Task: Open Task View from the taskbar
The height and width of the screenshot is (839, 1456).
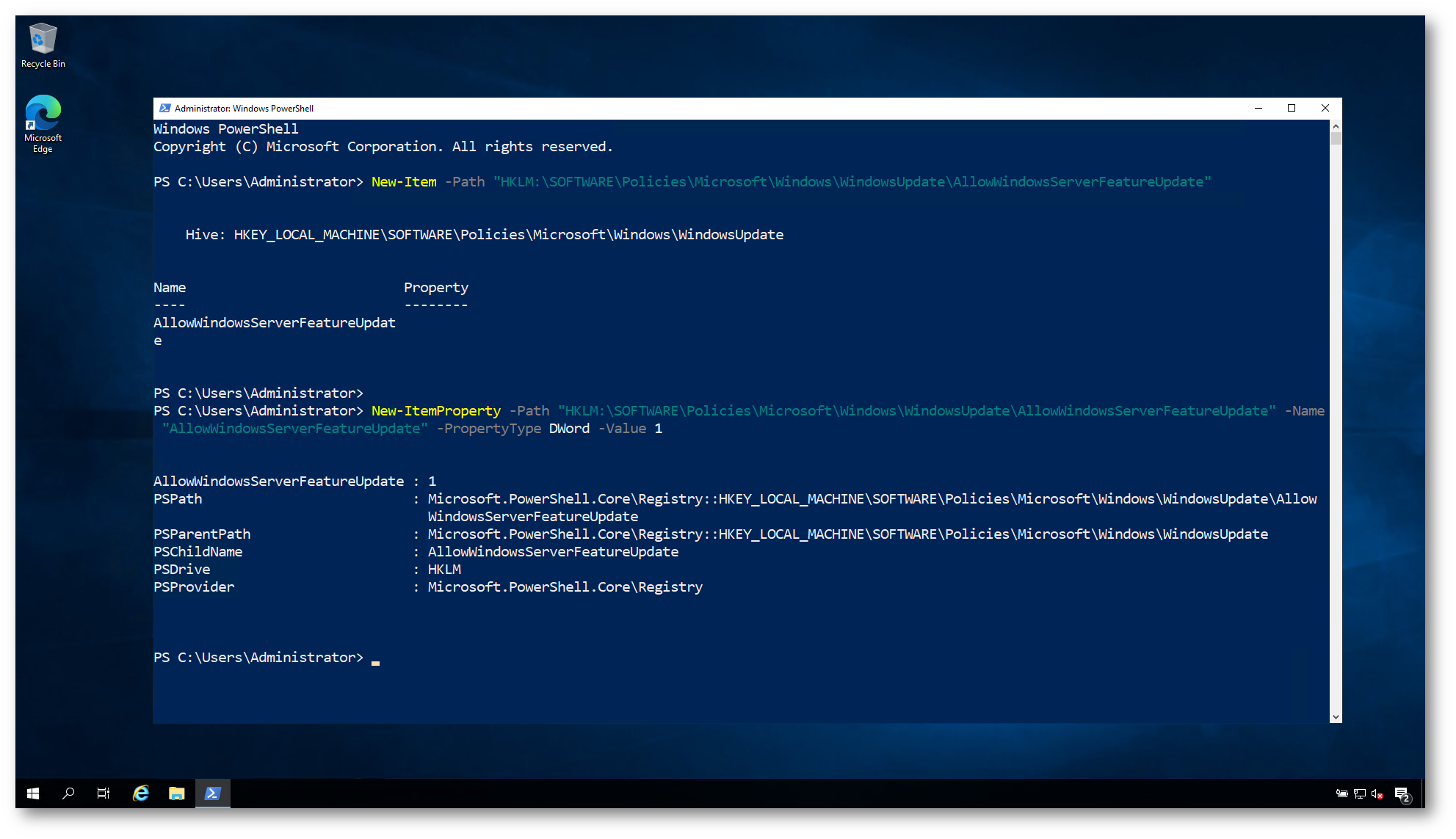Action: [104, 793]
